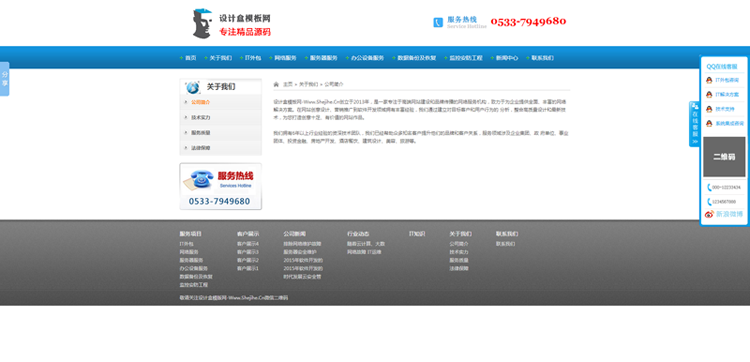Click footer link 客户展示2

(248, 260)
